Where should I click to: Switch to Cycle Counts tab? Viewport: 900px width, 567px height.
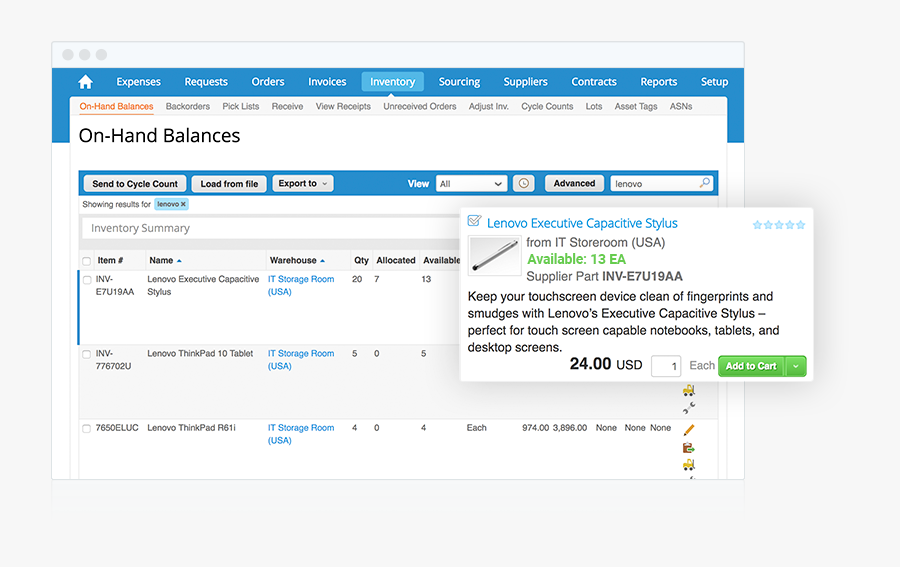click(x=547, y=106)
